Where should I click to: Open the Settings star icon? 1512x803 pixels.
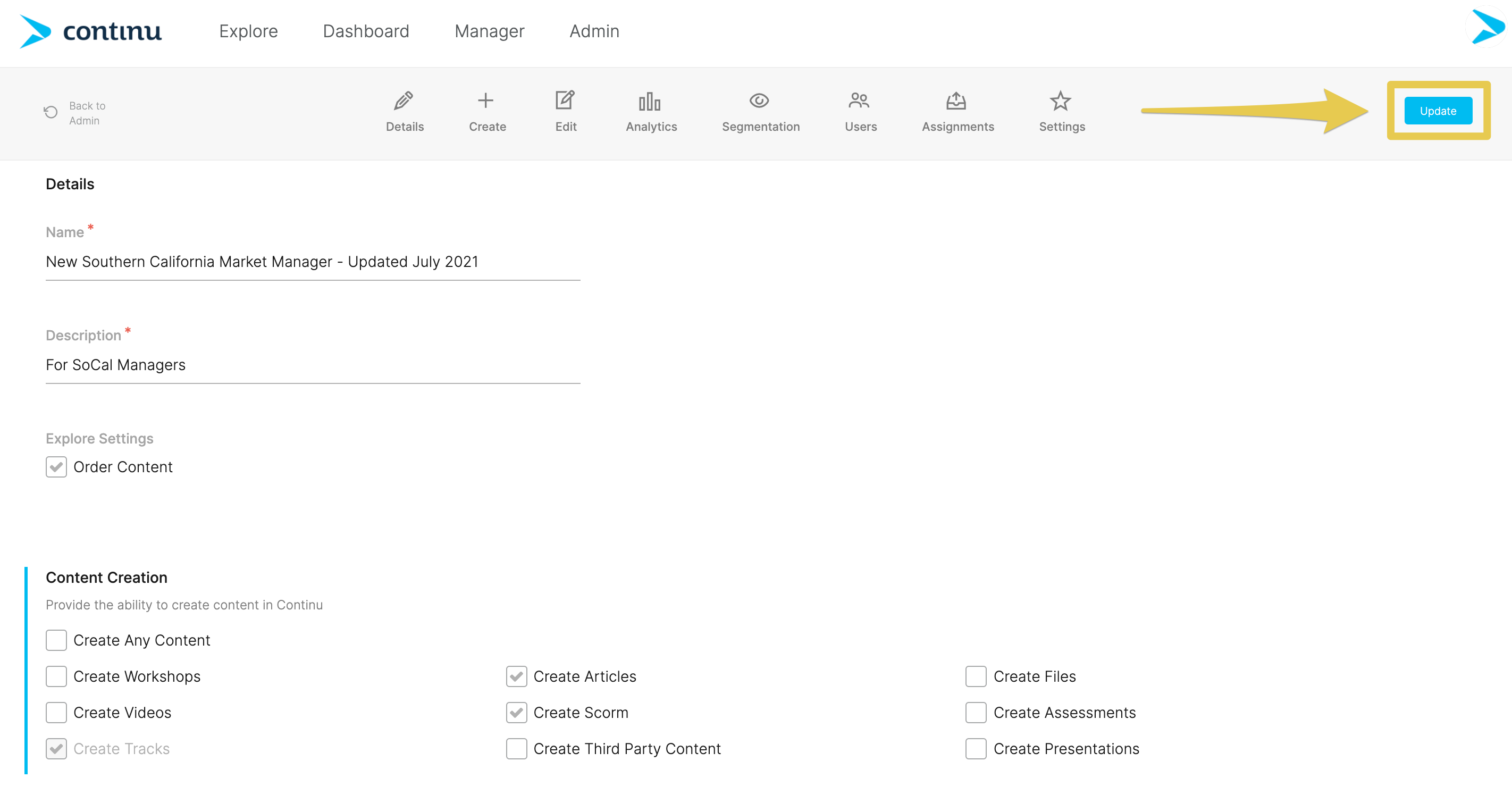point(1060,101)
